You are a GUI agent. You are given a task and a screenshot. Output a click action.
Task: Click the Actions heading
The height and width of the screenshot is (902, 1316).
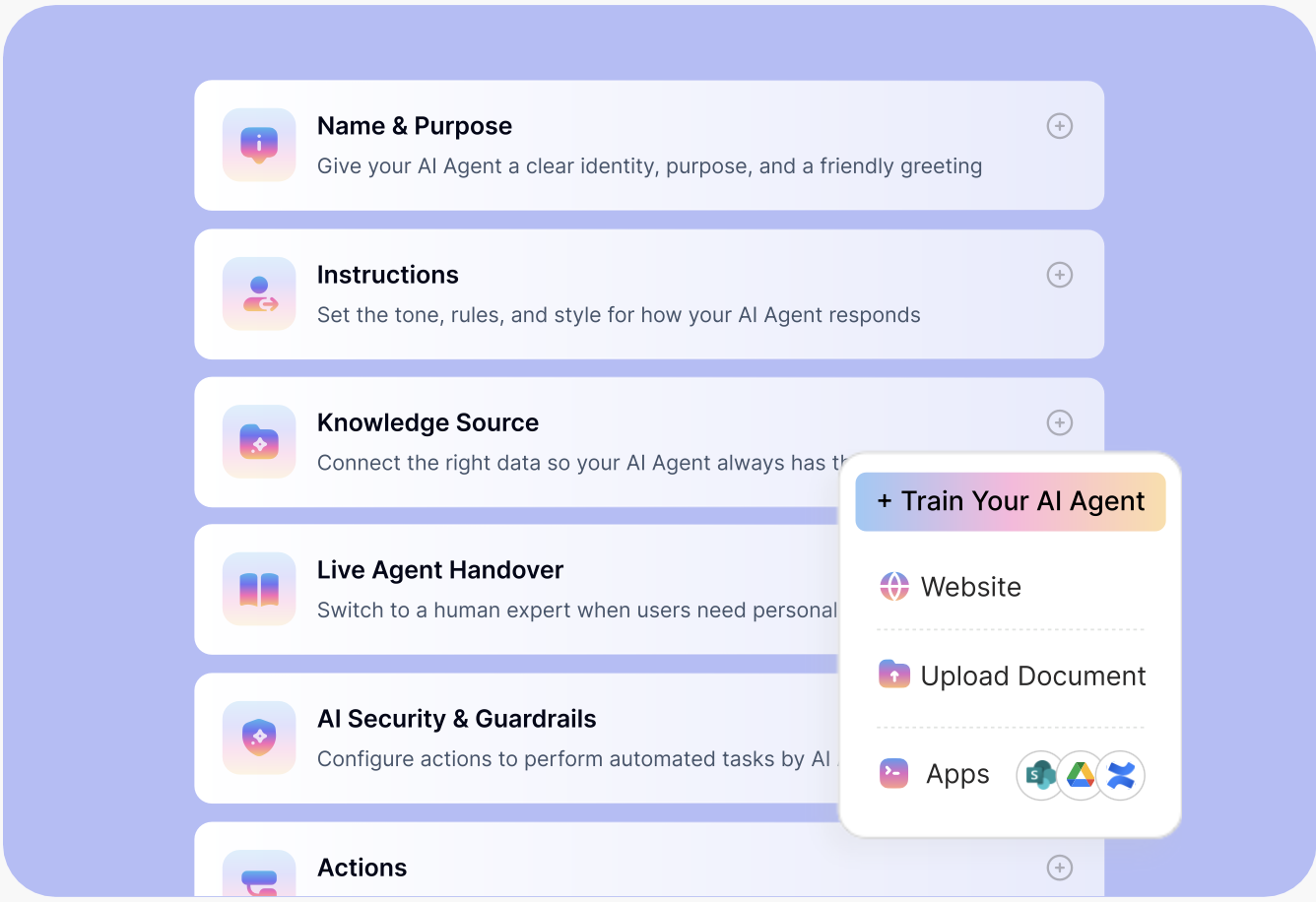point(362,868)
